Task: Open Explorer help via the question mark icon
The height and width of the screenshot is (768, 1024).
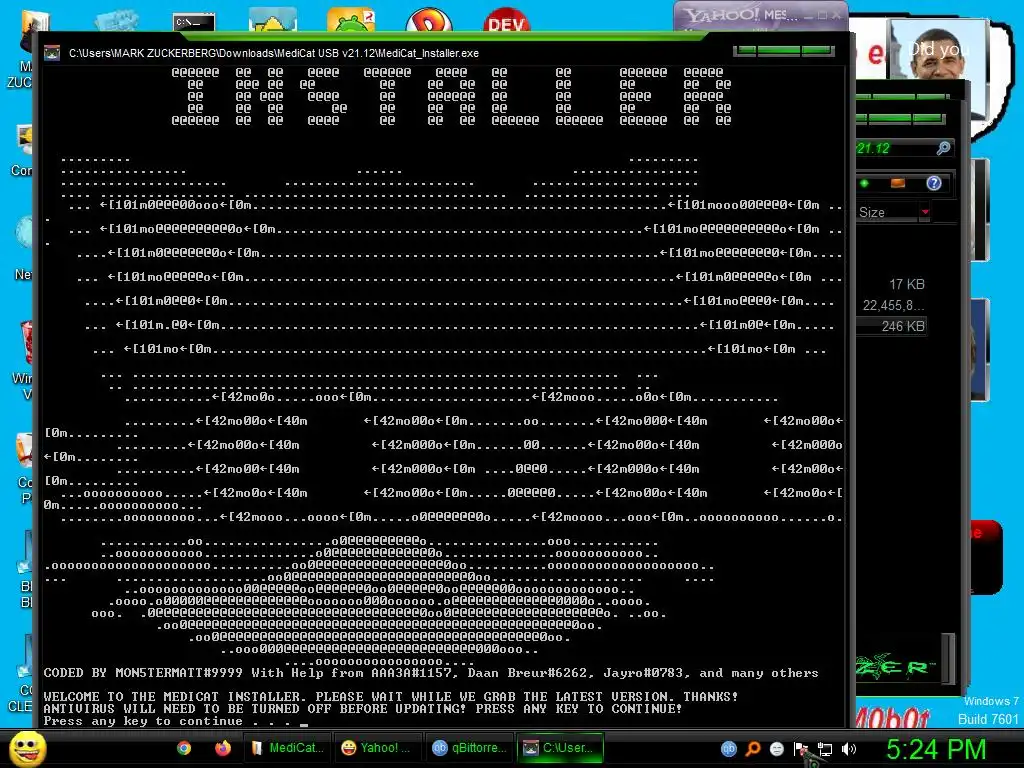Action: tap(934, 184)
